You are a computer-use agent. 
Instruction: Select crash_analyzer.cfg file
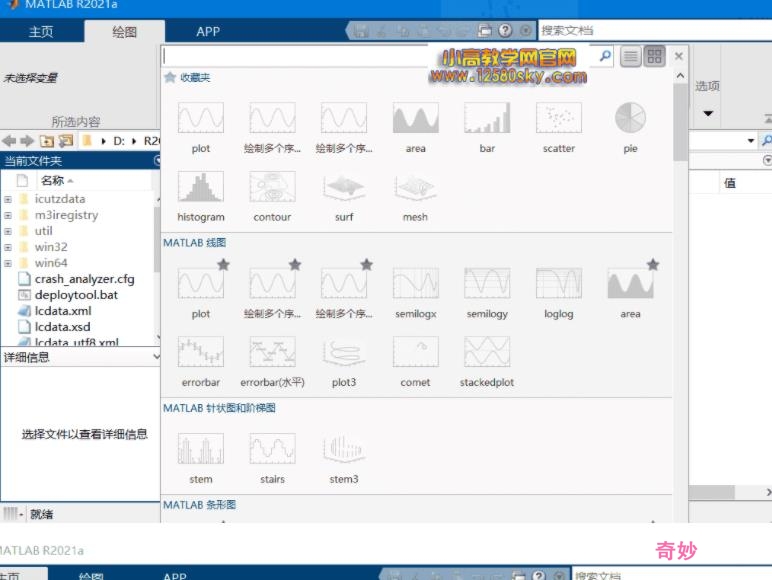coord(84,279)
